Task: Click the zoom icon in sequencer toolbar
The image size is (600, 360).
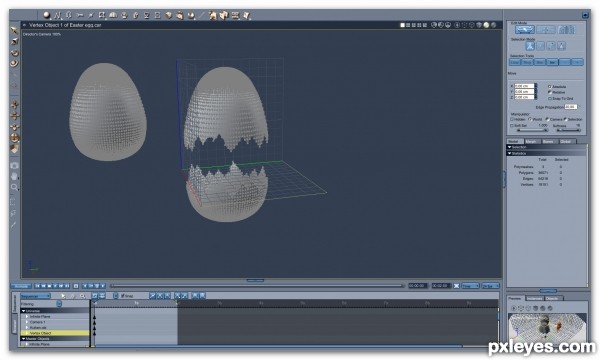Action: click(x=82, y=296)
